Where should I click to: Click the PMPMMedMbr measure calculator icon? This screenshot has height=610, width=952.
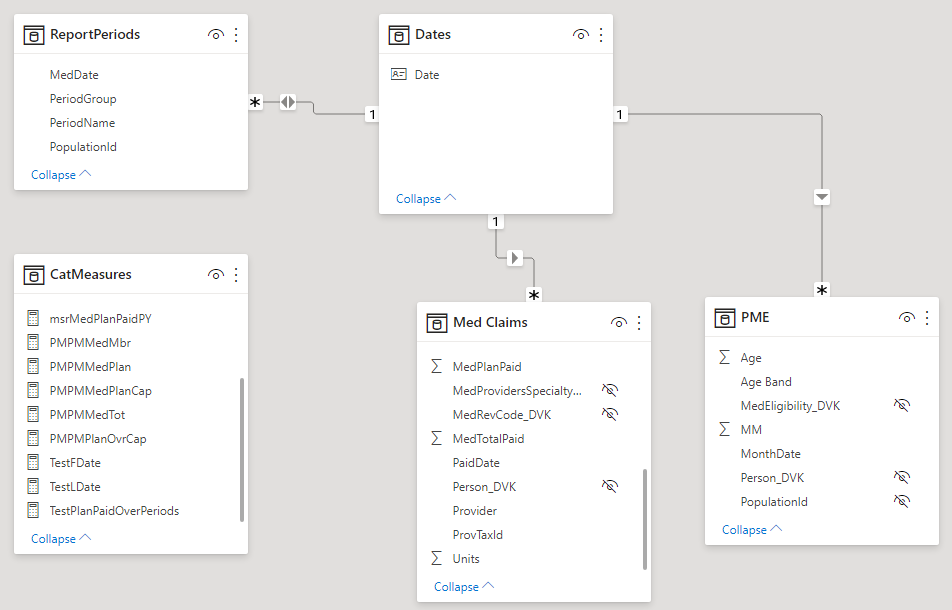coord(33,342)
